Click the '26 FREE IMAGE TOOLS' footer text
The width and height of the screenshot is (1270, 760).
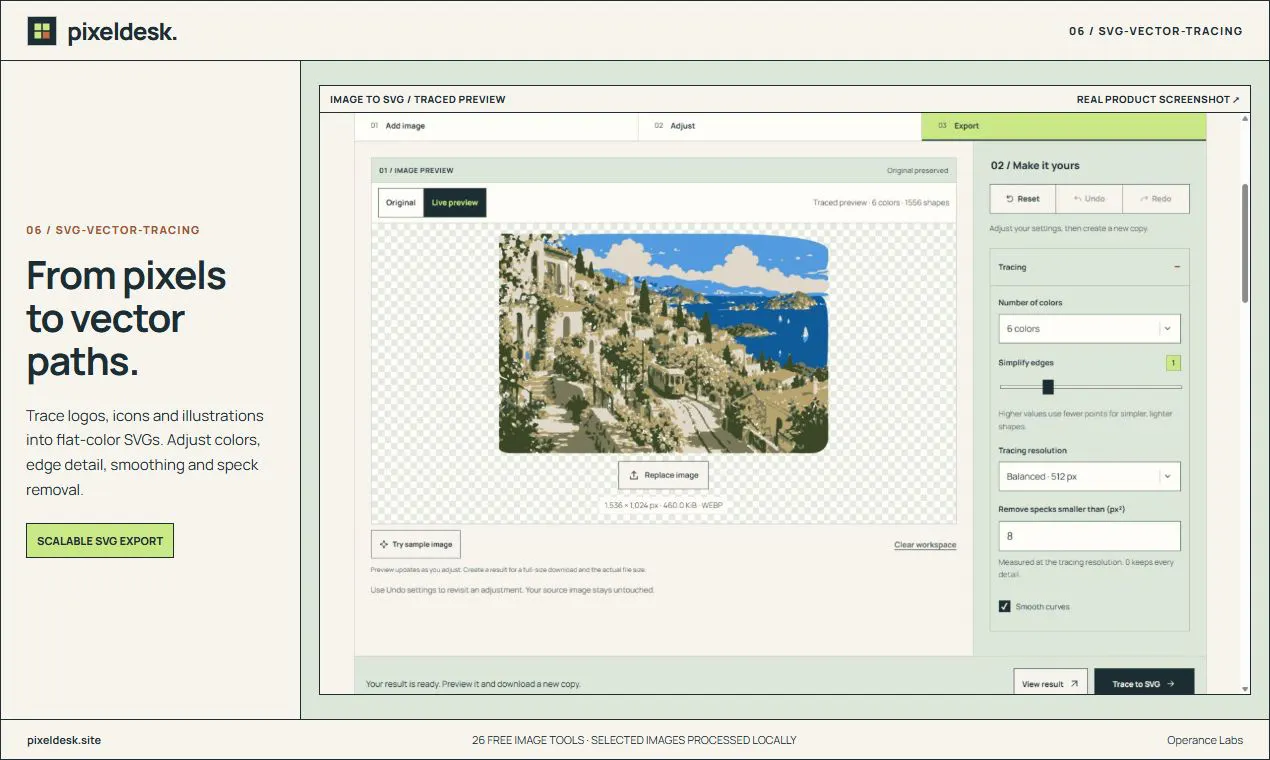634,740
